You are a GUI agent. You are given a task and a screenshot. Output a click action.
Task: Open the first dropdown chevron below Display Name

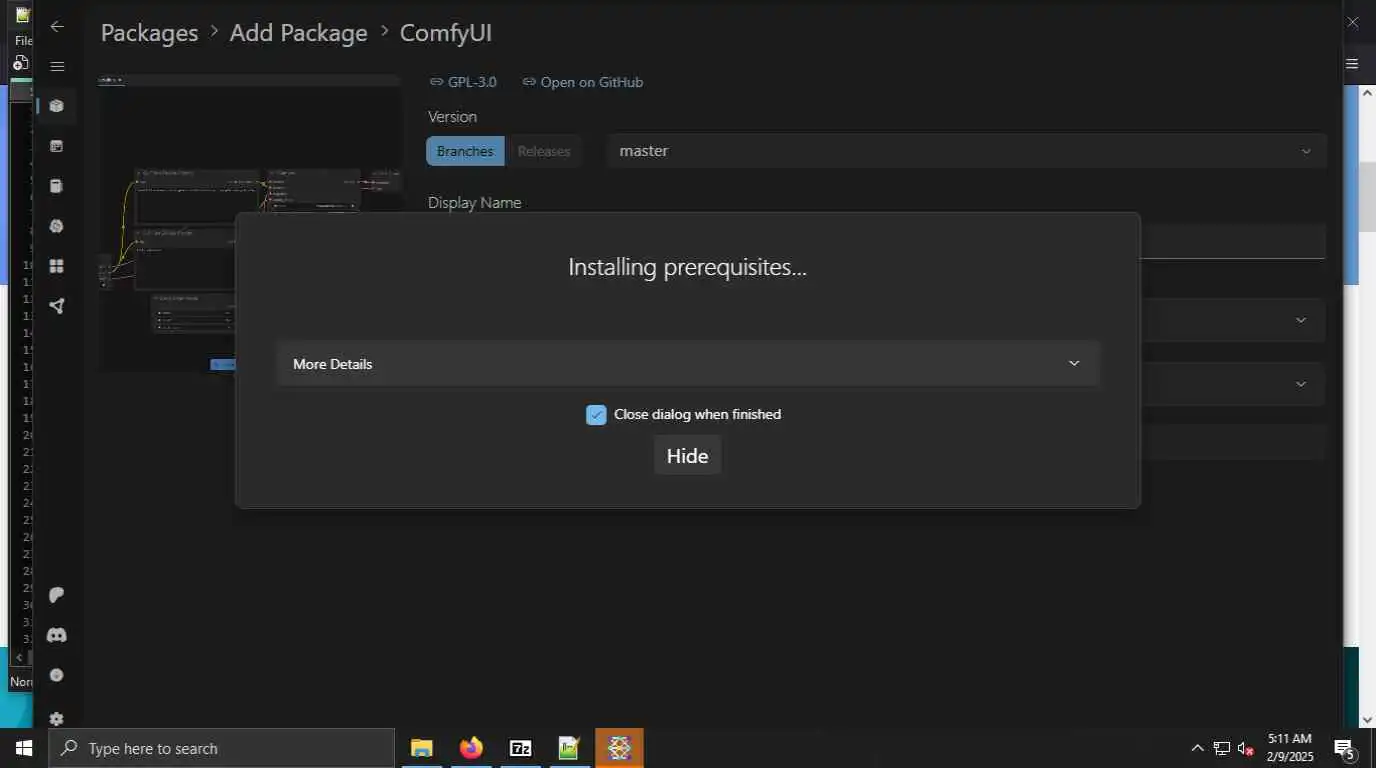click(x=1301, y=320)
